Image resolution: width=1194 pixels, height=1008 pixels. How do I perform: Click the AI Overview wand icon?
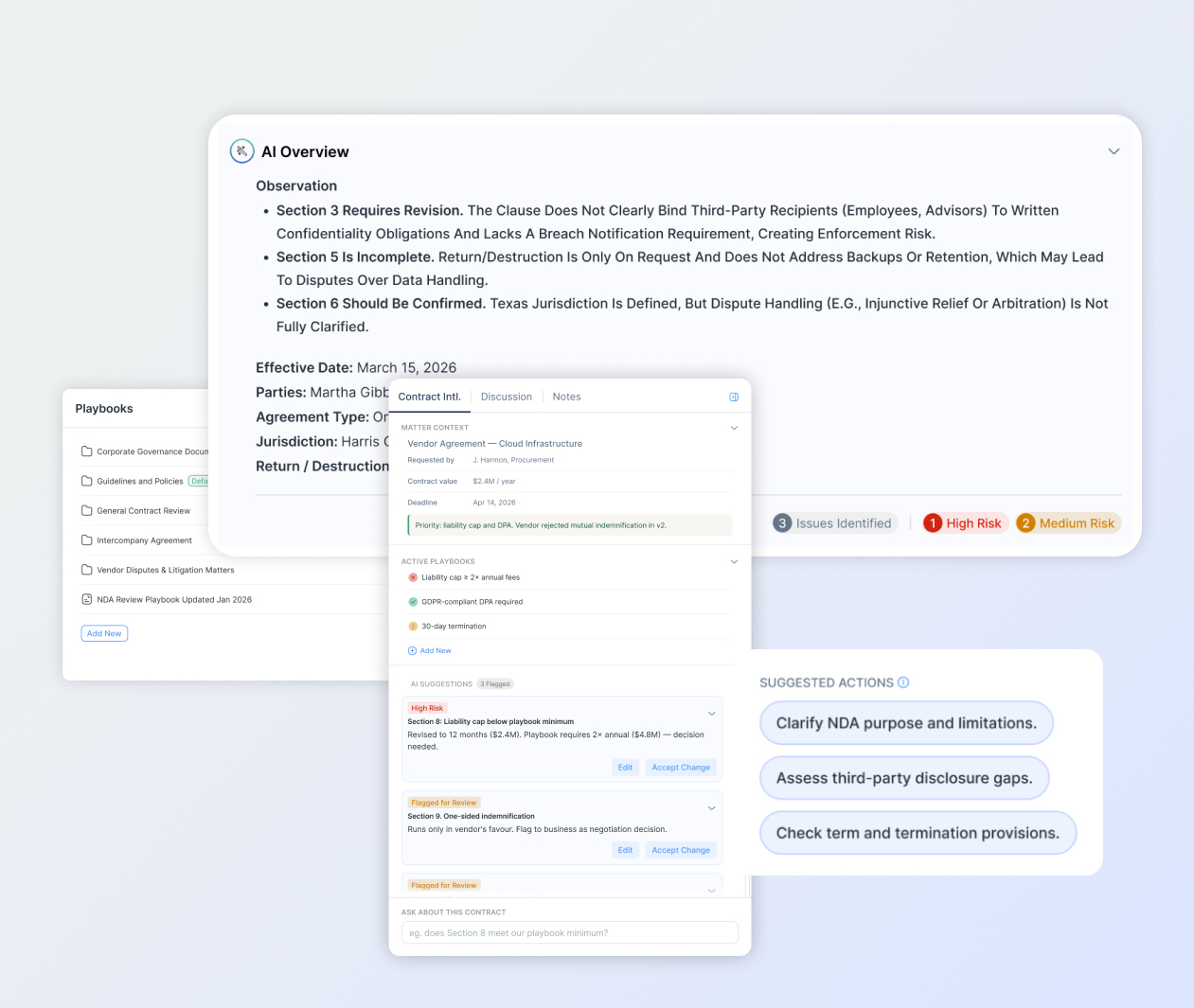[241, 150]
